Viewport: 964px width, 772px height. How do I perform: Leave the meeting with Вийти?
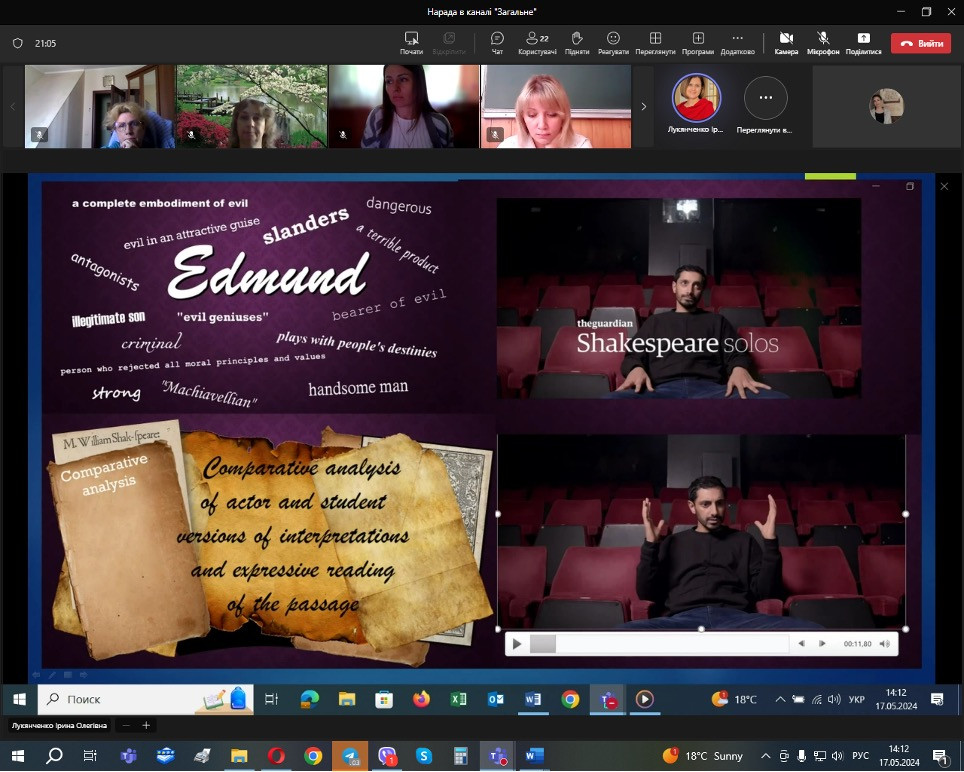(921, 43)
